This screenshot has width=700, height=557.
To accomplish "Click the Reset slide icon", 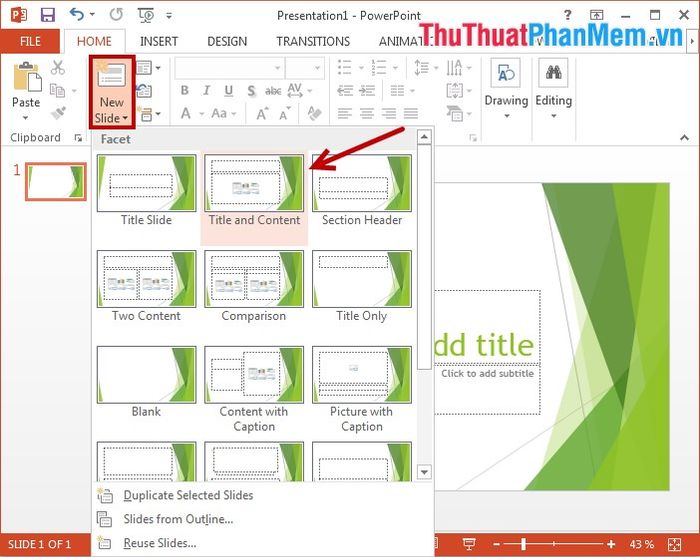I will (x=144, y=91).
